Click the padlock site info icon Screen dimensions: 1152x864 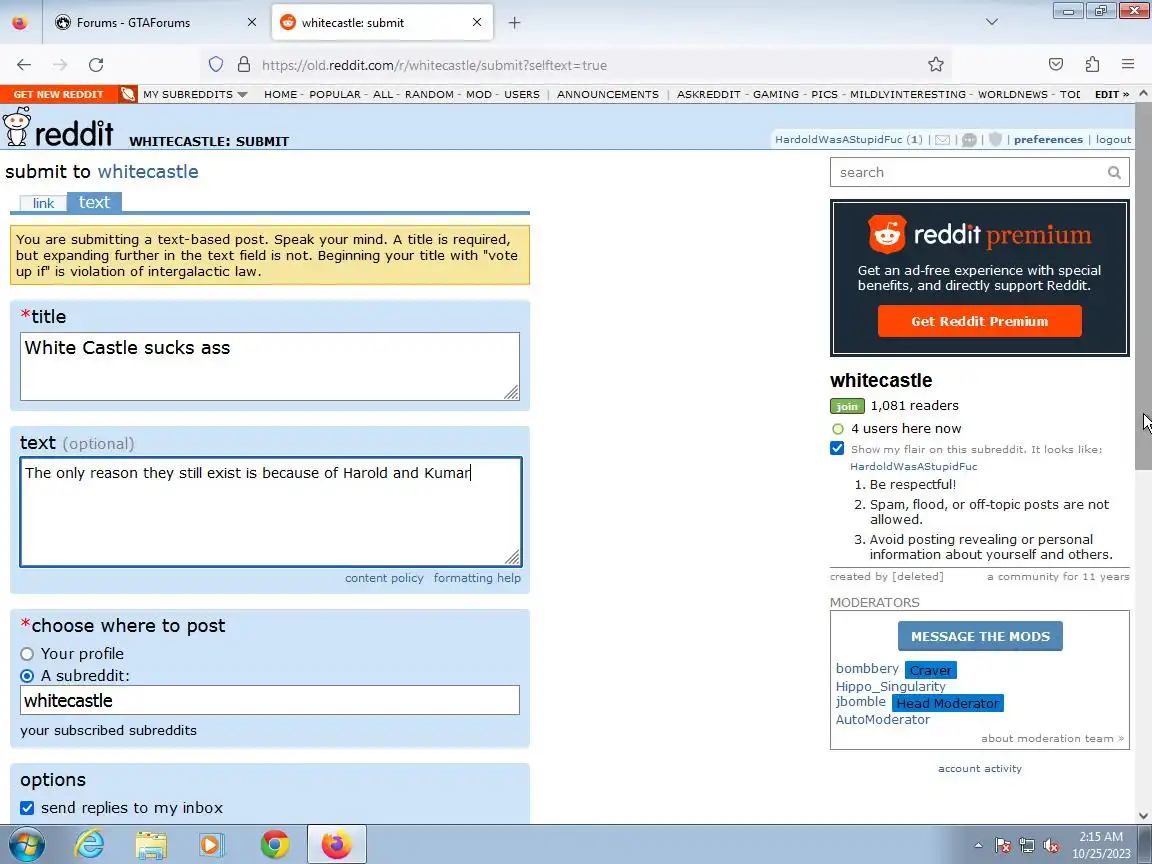click(244, 65)
